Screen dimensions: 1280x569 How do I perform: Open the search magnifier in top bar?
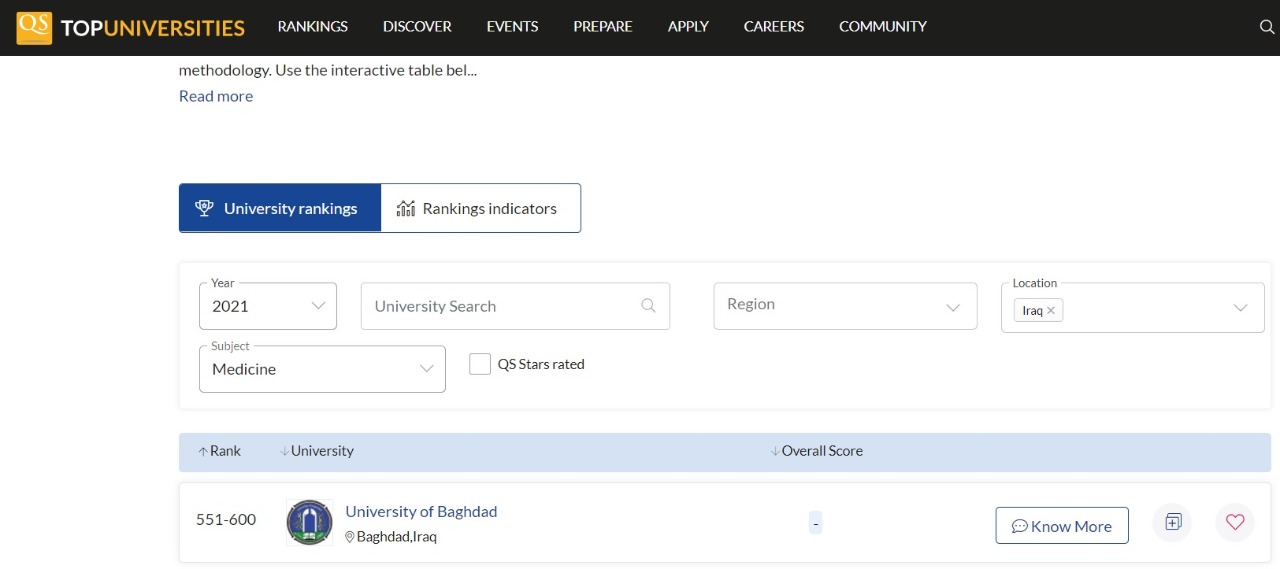pos(1266,27)
